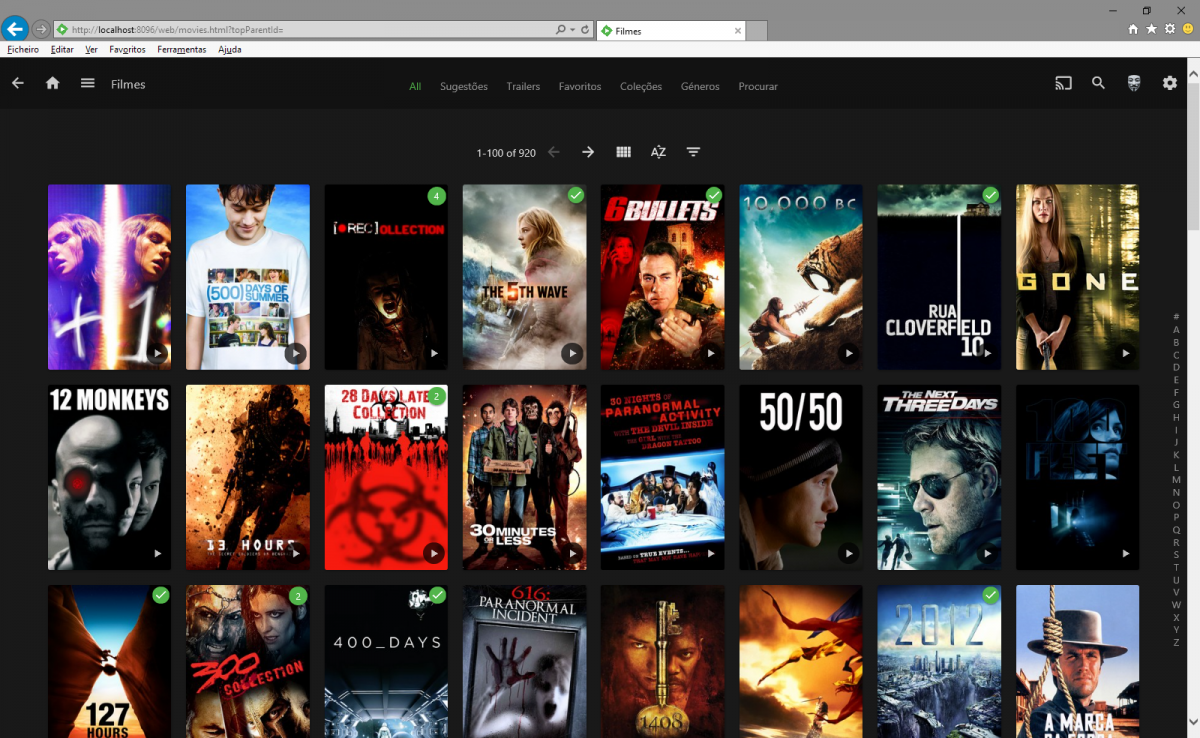The height and width of the screenshot is (738, 1200).
Task: Open the +1 movie poster
Action: click(x=109, y=277)
